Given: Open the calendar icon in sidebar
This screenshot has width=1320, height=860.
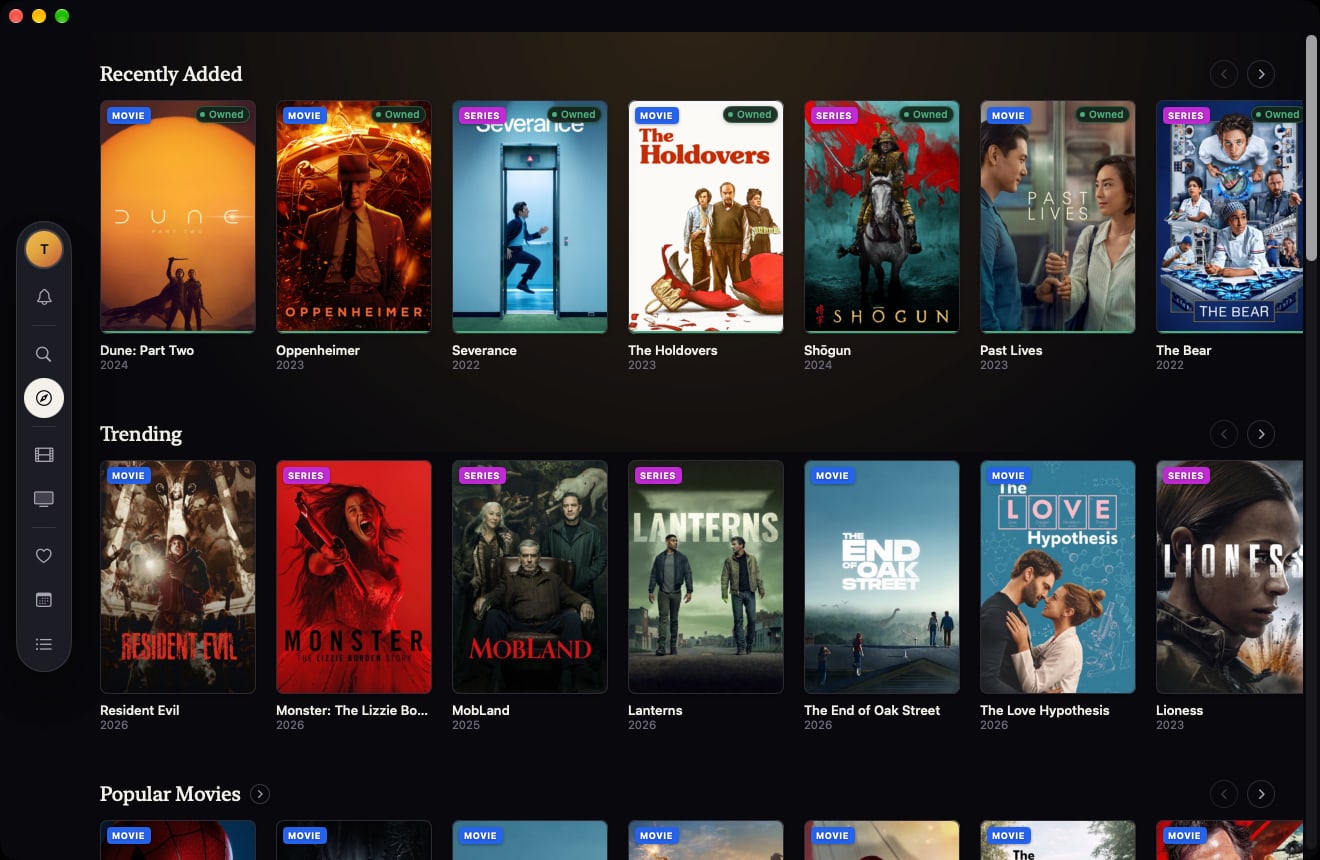Looking at the screenshot, I should click(x=44, y=600).
